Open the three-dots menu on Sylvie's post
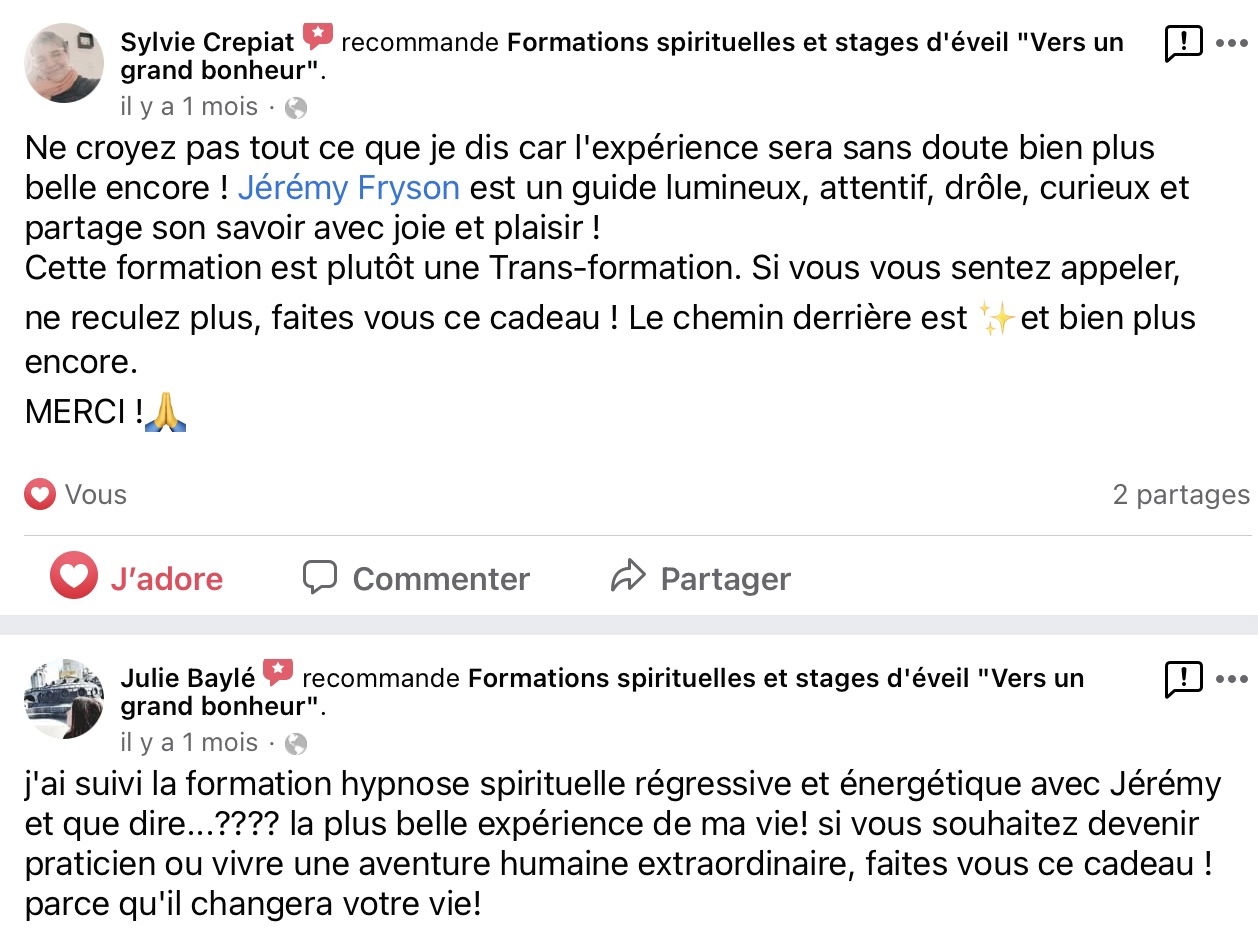 (1231, 43)
